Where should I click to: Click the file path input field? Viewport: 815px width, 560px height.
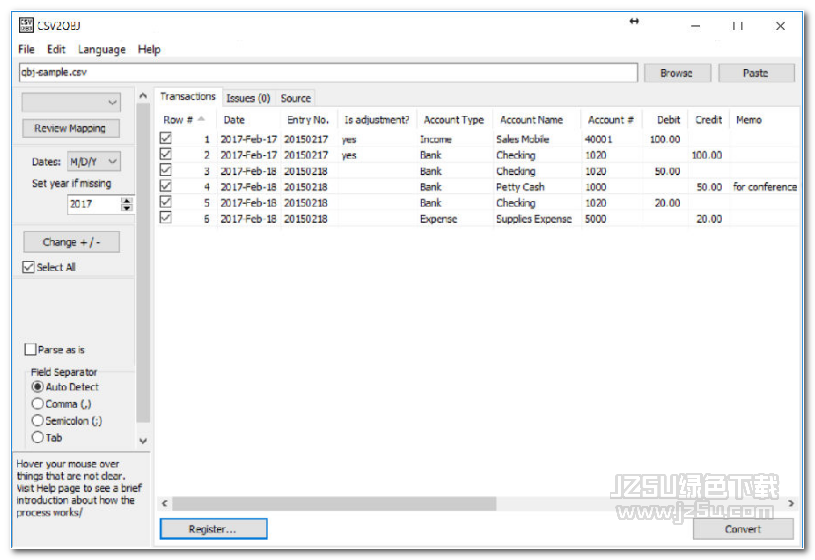point(328,72)
